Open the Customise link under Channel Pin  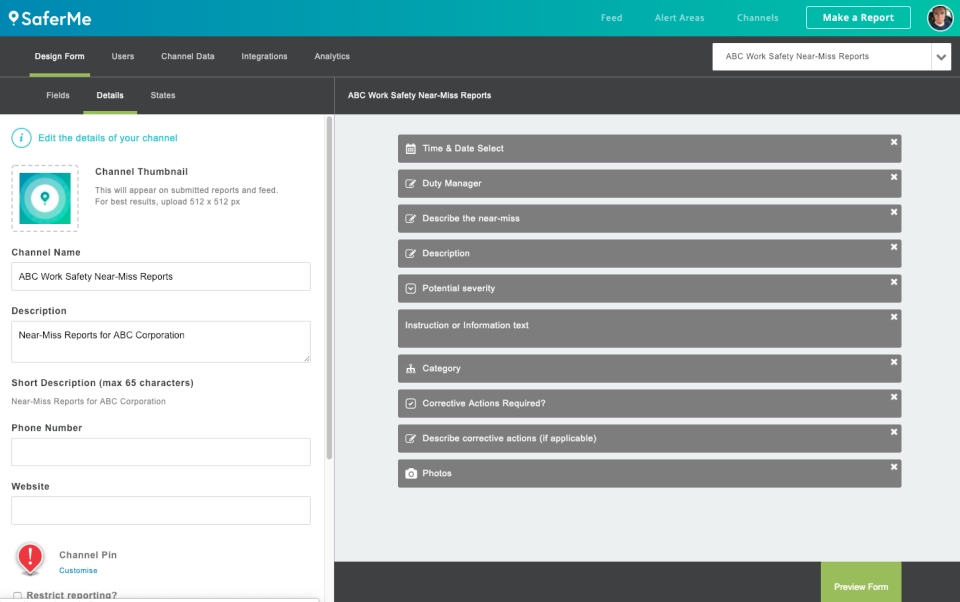pyautogui.click(x=78, y=570)
